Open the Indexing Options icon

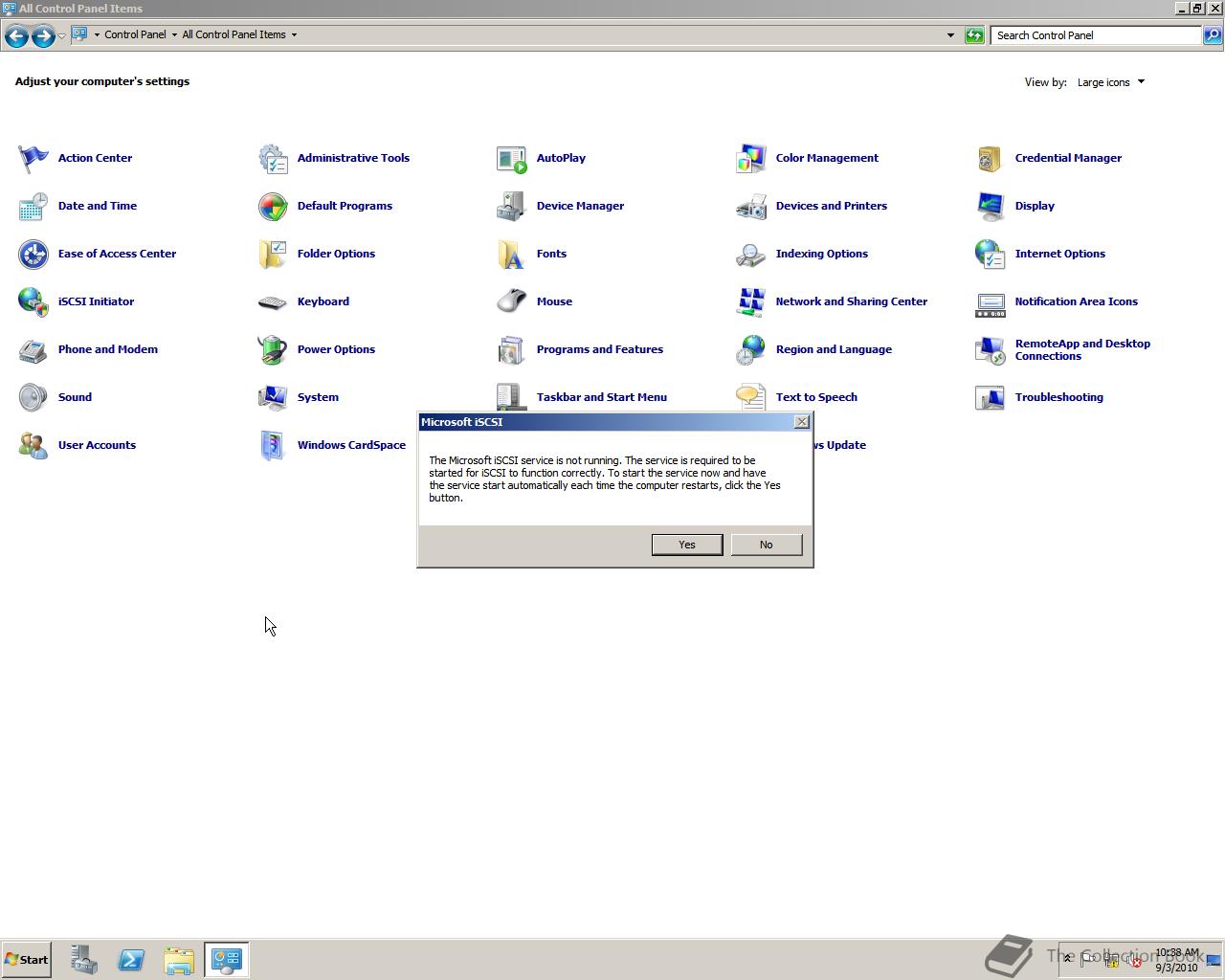pos(751,255)
